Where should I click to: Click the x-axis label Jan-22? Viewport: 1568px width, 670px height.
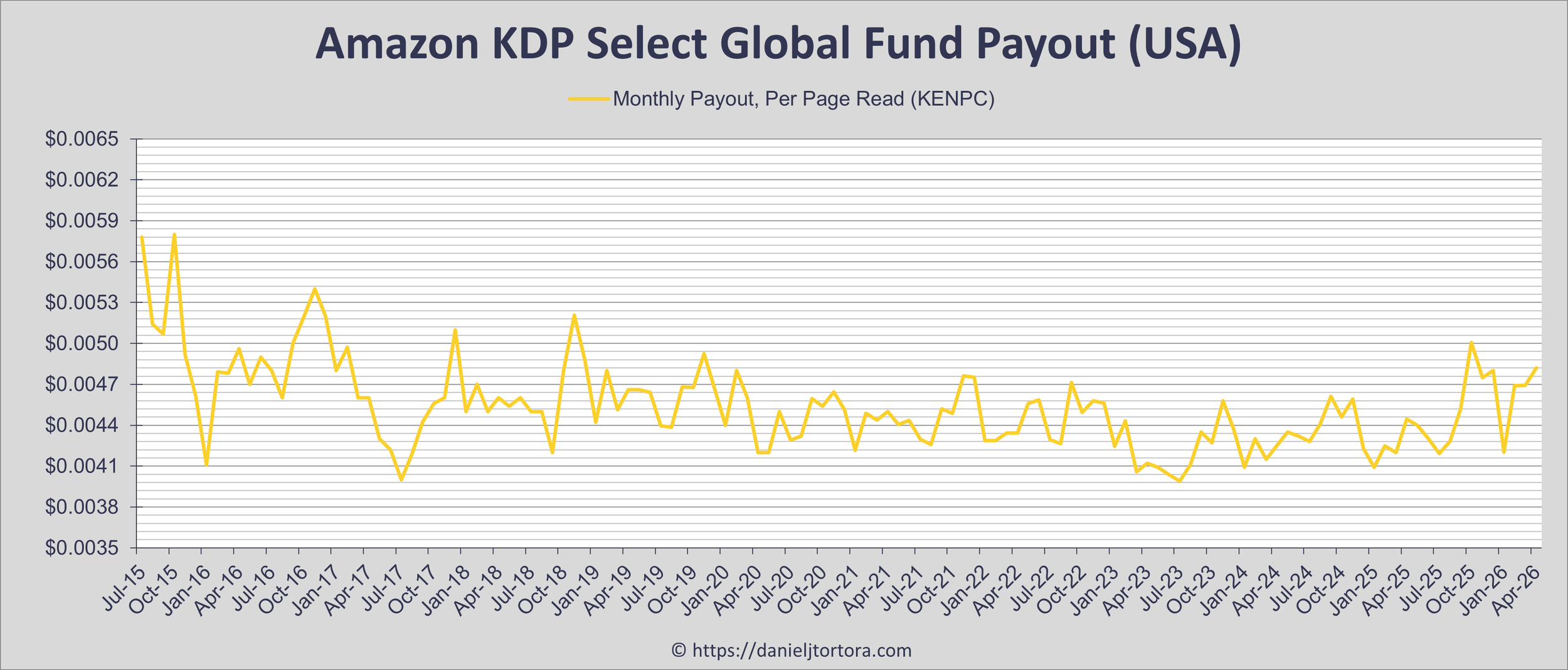coord(965,590)
